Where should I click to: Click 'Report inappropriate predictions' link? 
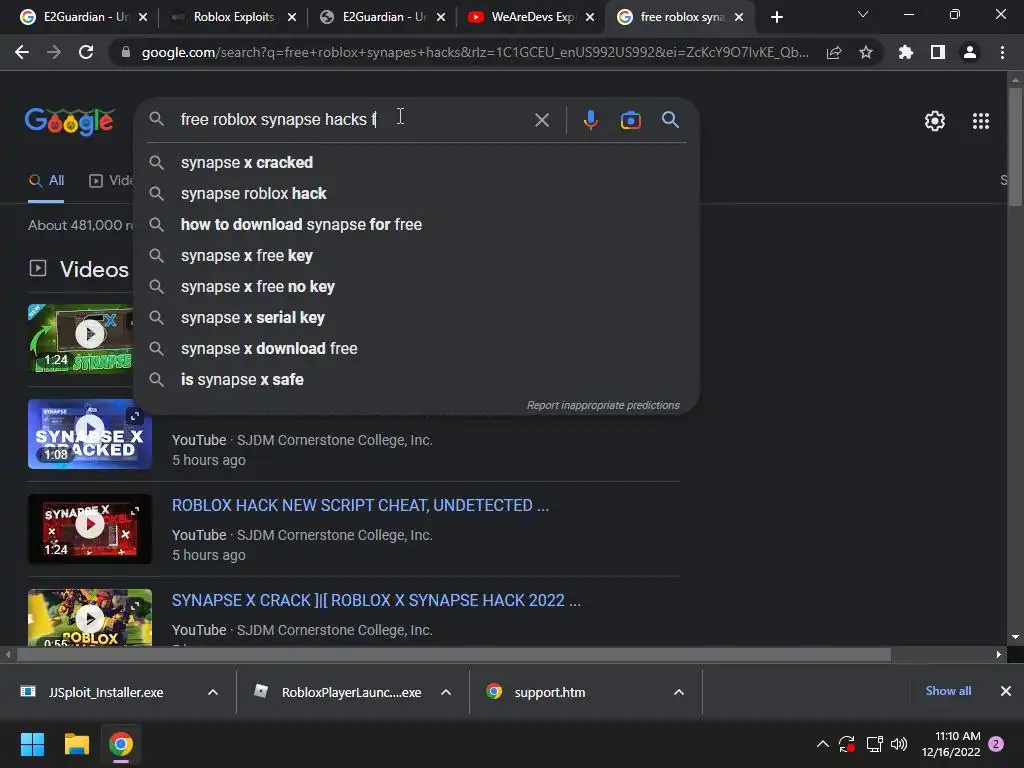603,406
